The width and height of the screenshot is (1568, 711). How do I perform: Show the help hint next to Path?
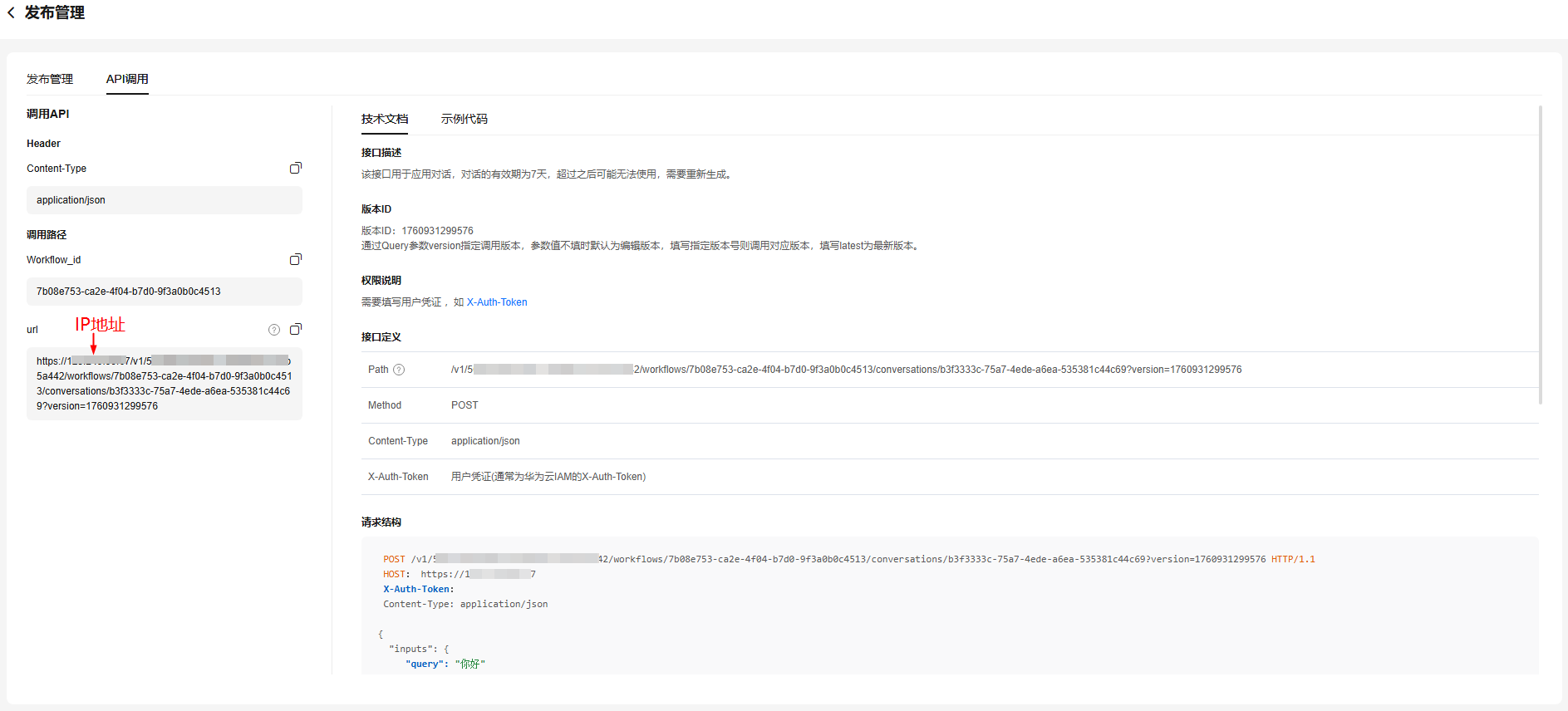399,370
